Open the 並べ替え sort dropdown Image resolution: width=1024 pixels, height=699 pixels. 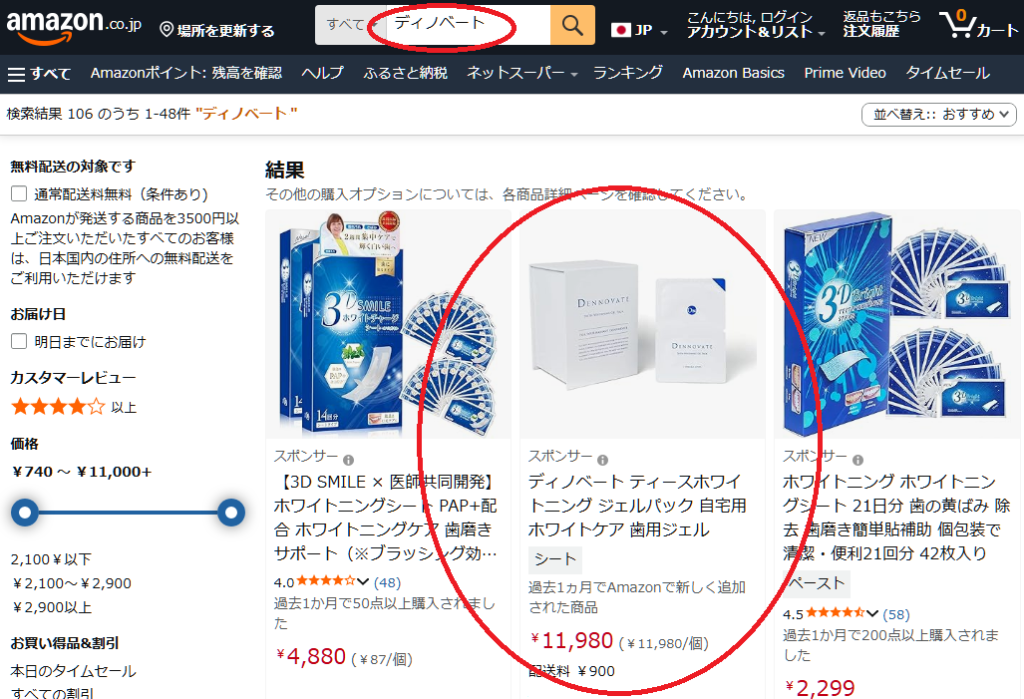point(939,114)
